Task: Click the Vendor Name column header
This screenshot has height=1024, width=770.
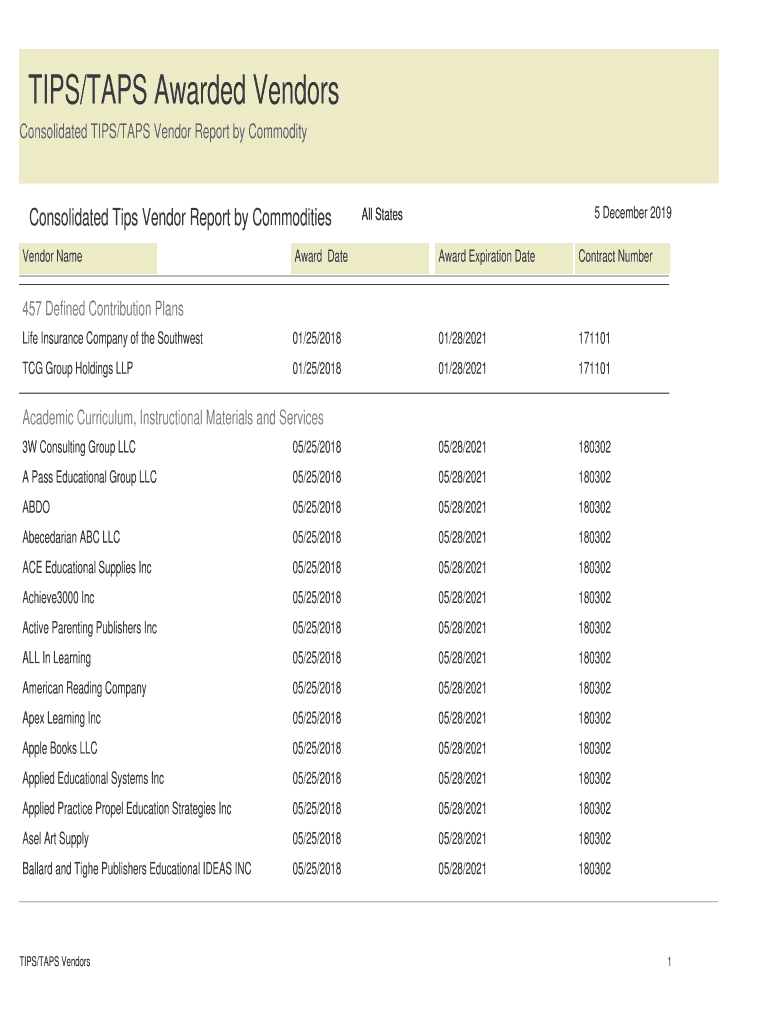Action: [53, 257]
